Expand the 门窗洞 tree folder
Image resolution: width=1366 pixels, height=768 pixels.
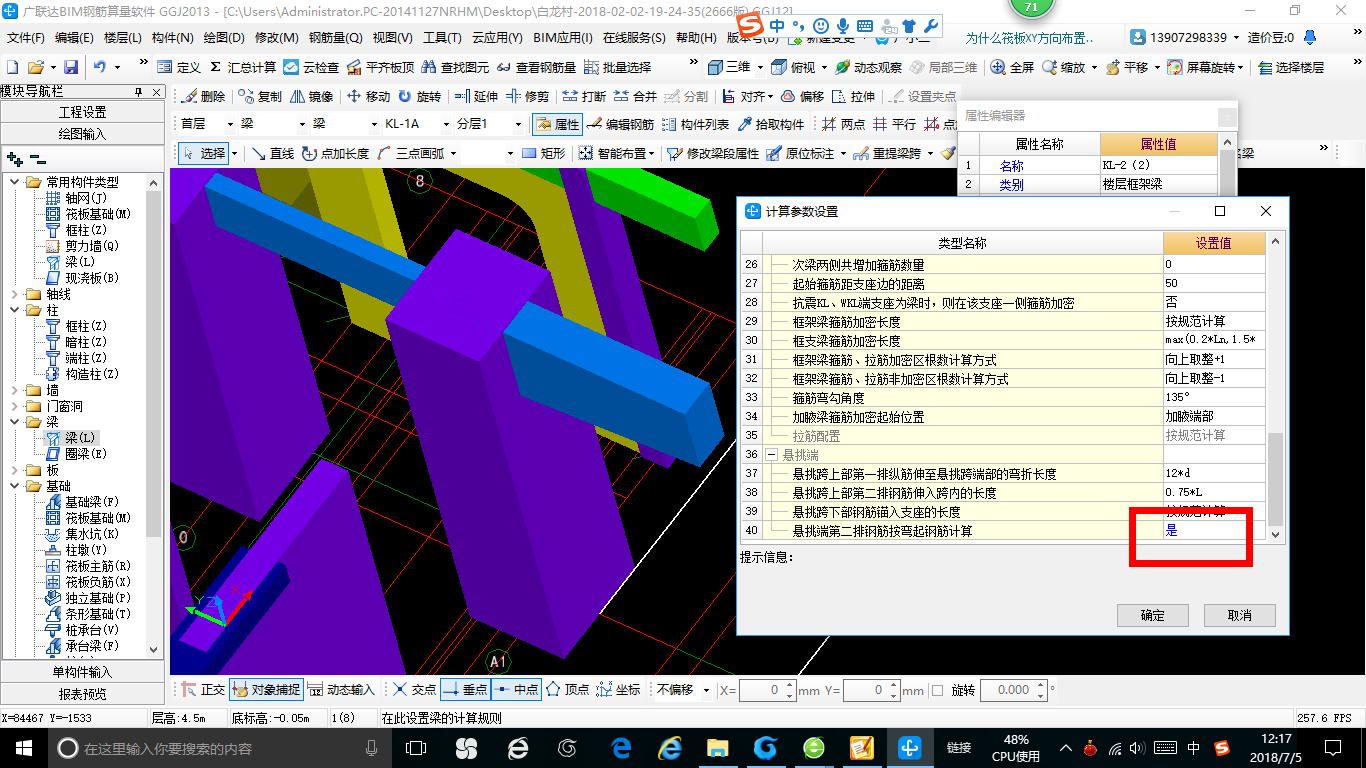coord(15,406)
